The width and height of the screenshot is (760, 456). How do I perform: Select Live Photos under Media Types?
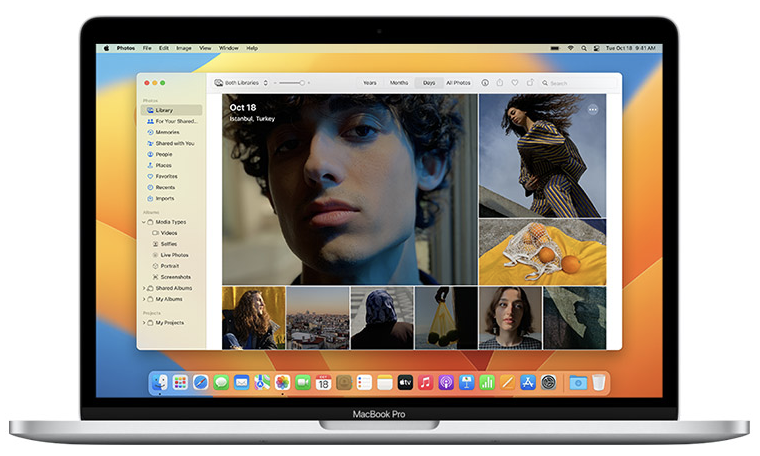pos(173,255)
